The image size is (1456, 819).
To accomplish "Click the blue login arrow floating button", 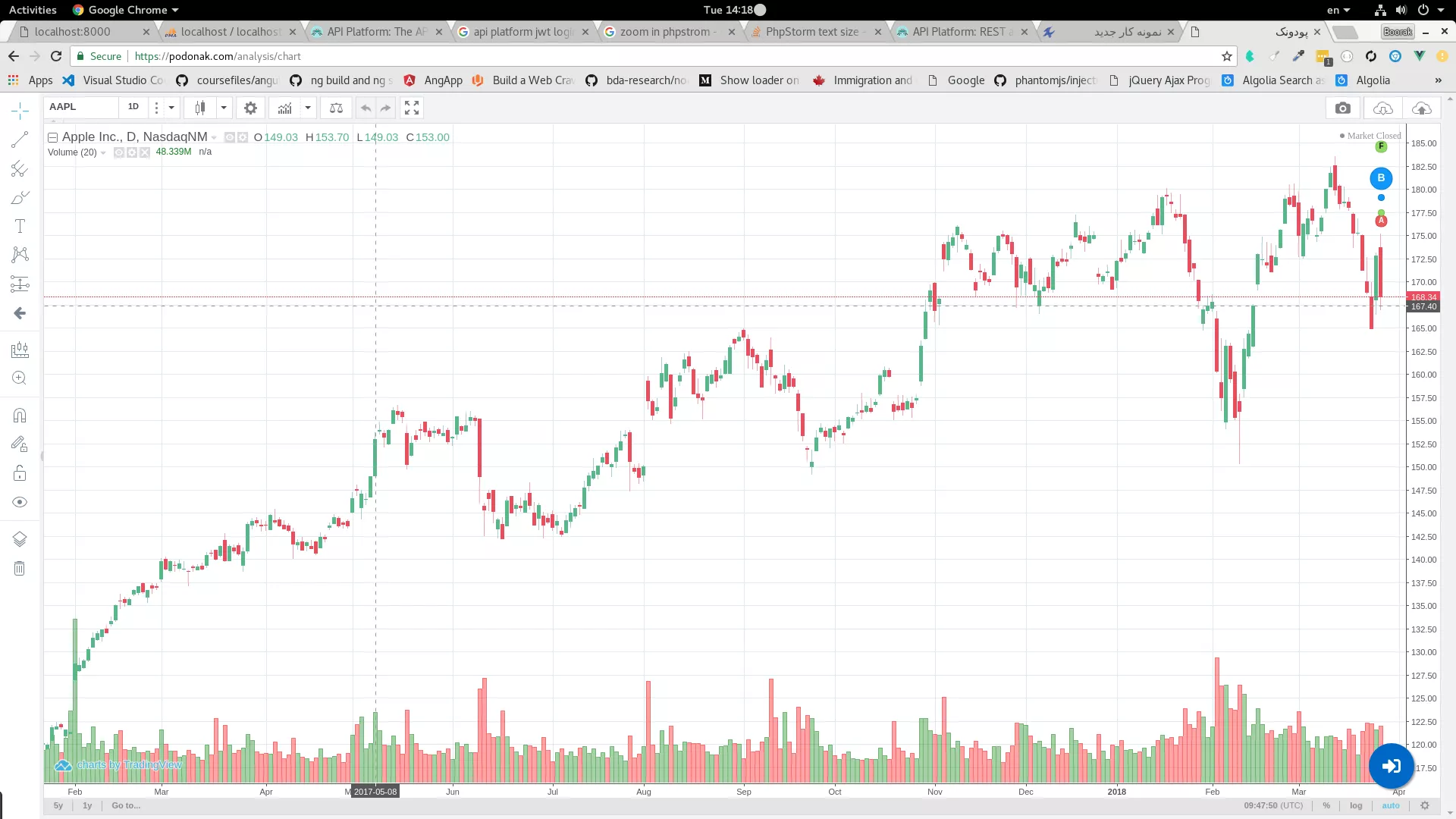I will click(x=1392, y=767).
